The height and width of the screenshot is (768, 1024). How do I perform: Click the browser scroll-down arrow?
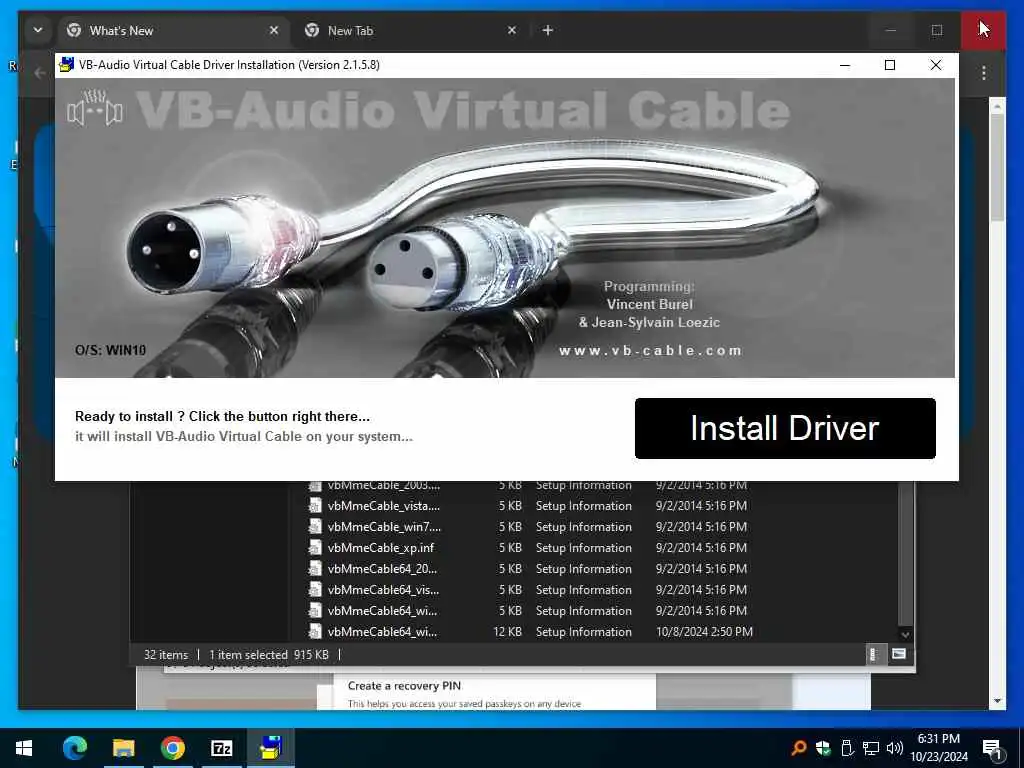(x=997, y=701)
